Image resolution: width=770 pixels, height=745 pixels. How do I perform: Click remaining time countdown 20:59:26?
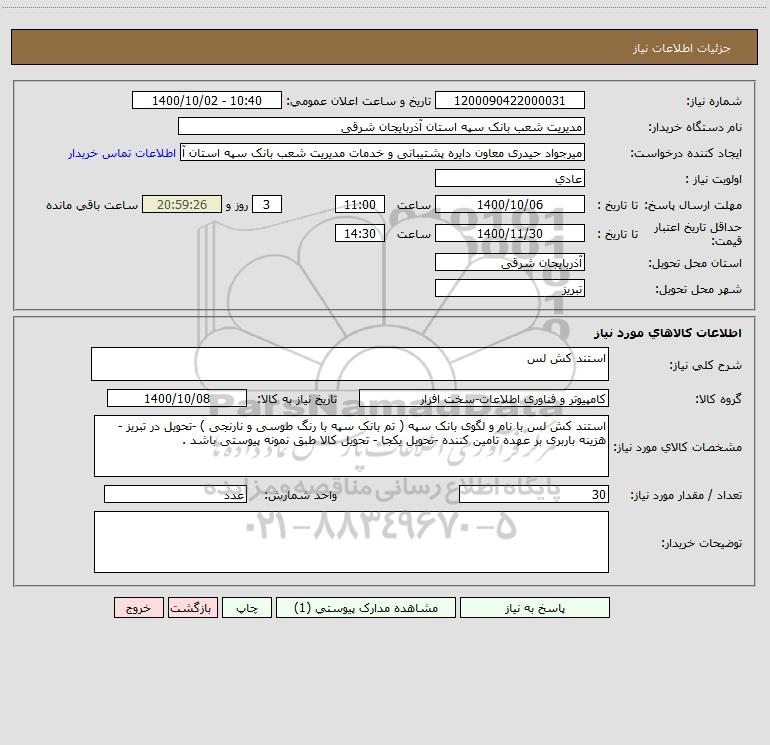pyautogui.click(x=182, y=204)
